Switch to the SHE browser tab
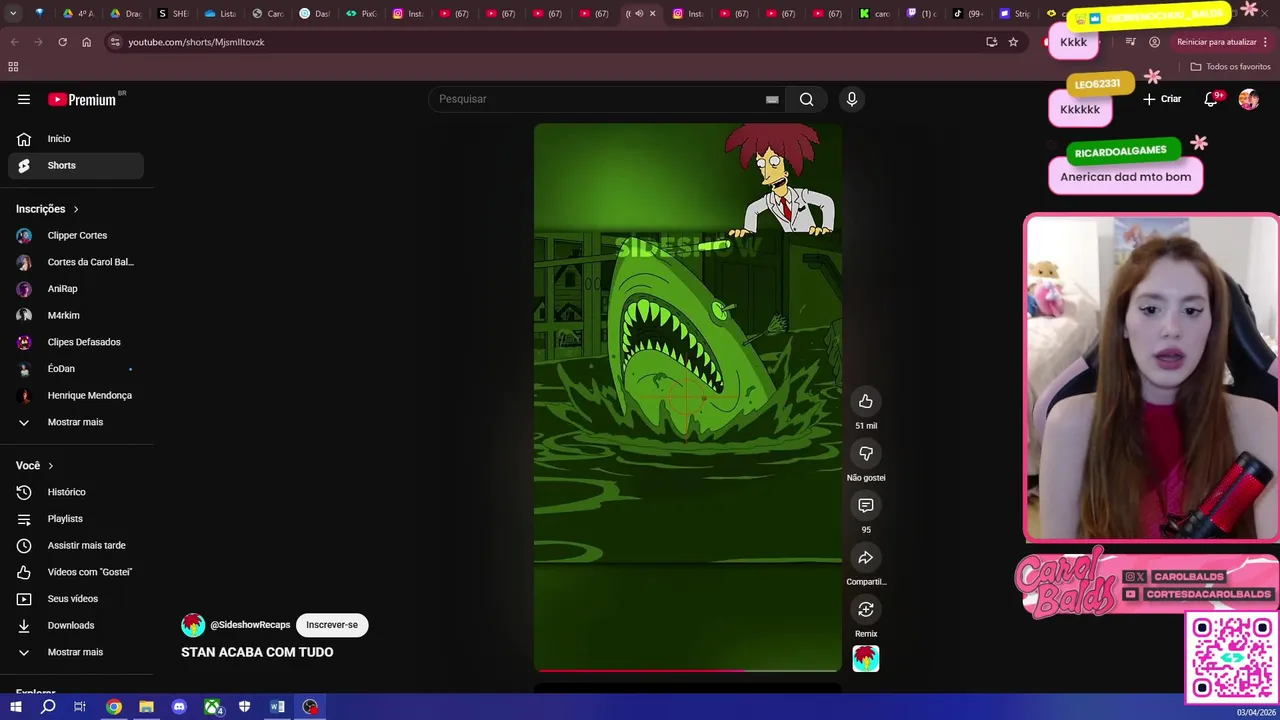The image size is (1280, 720). click(x=174, y=14)
